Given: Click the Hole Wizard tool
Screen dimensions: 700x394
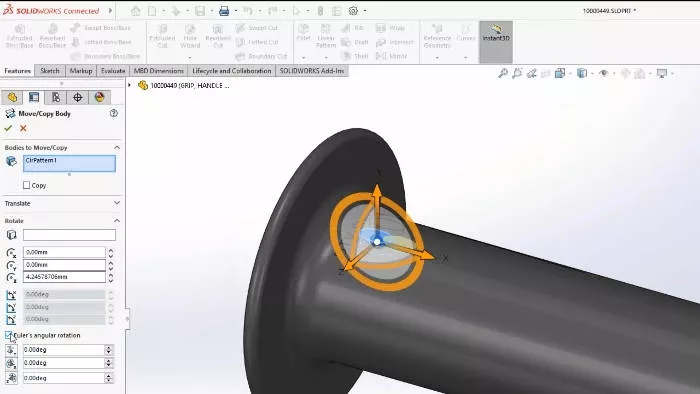Looking at the screenshot, I should point(190,36).
